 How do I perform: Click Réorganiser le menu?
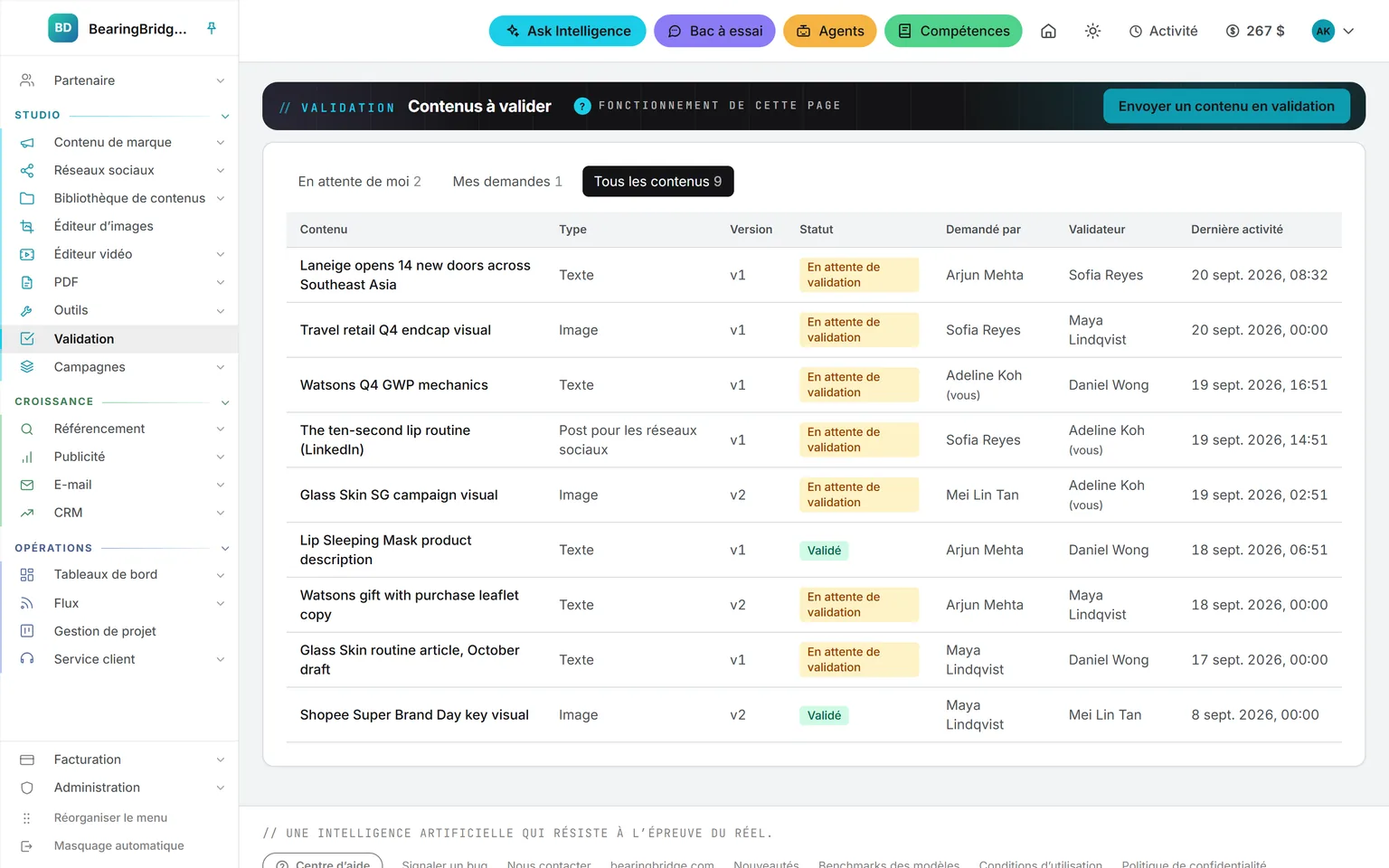click(110, 818)
